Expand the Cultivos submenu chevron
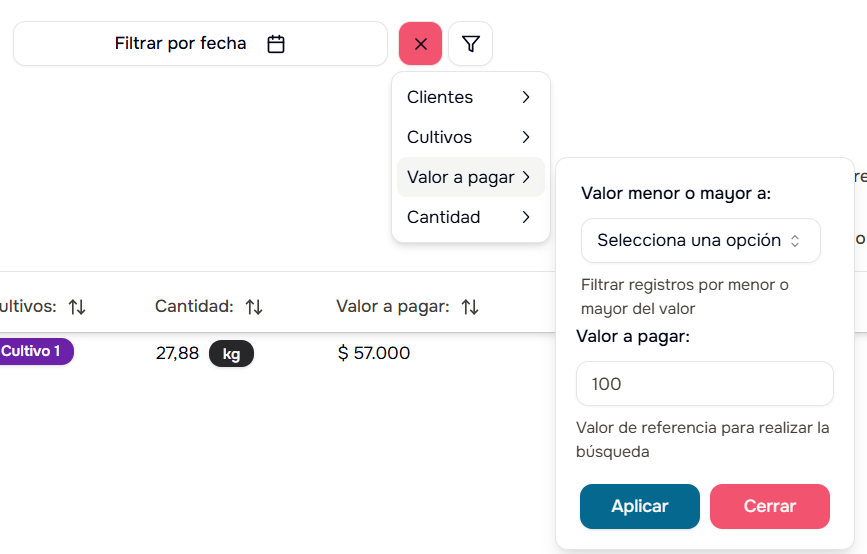This screenshot has height=554, width=867. (526, 137)
